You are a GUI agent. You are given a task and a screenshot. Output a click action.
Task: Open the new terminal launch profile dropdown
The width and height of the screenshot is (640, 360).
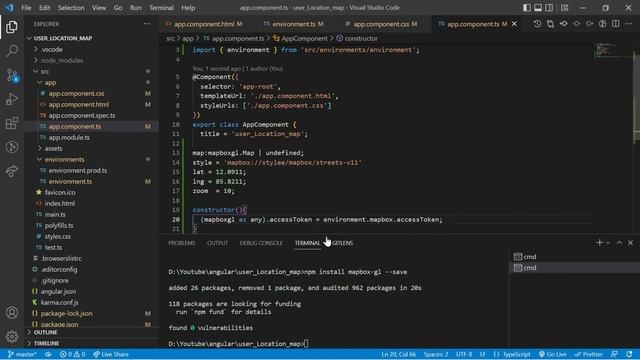608,243
